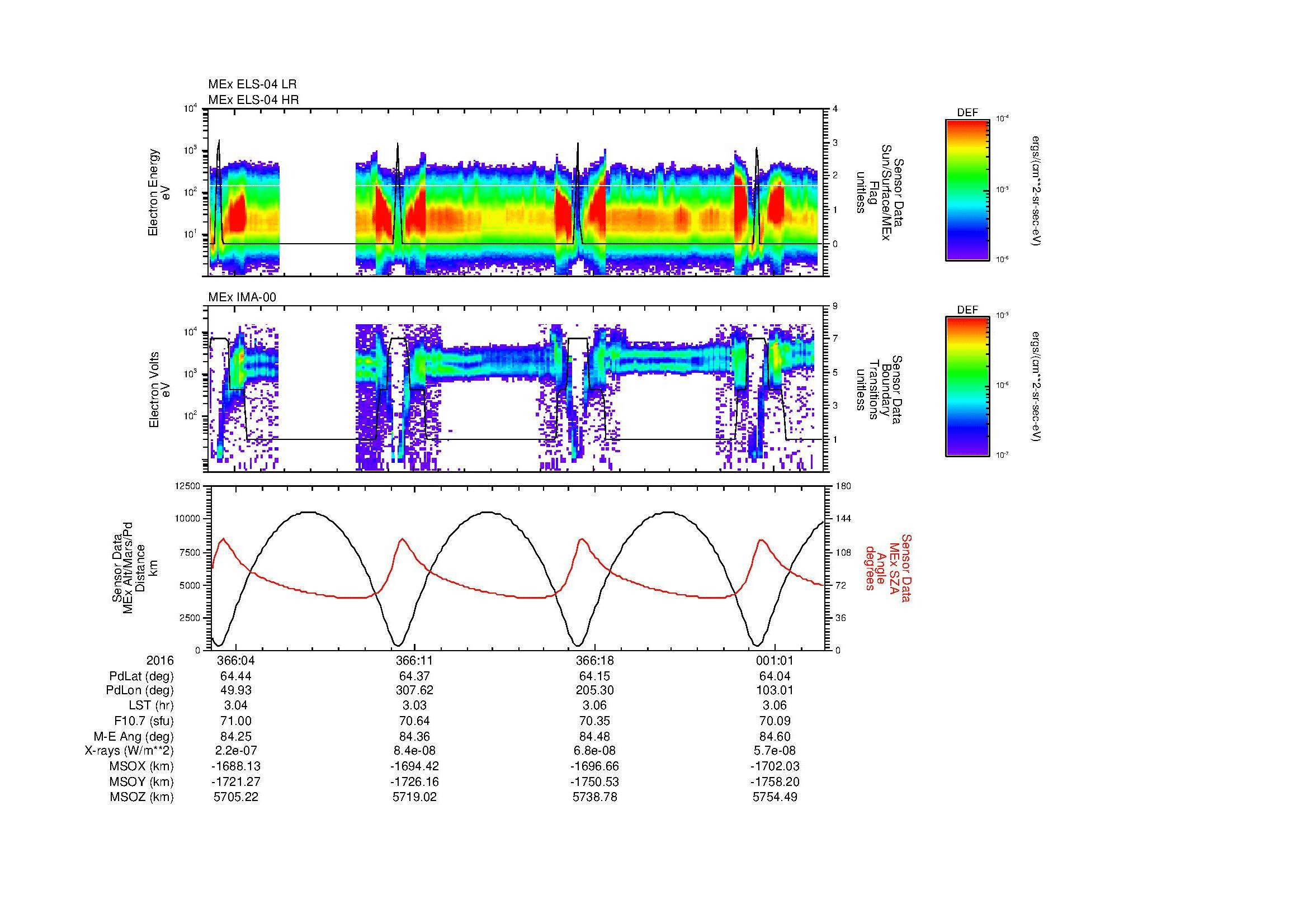Click the 'MEx Alt/Mars/Pd Distance km' axis label
Viewport: 1308px width, 924px height.
(x=134, y=568)
